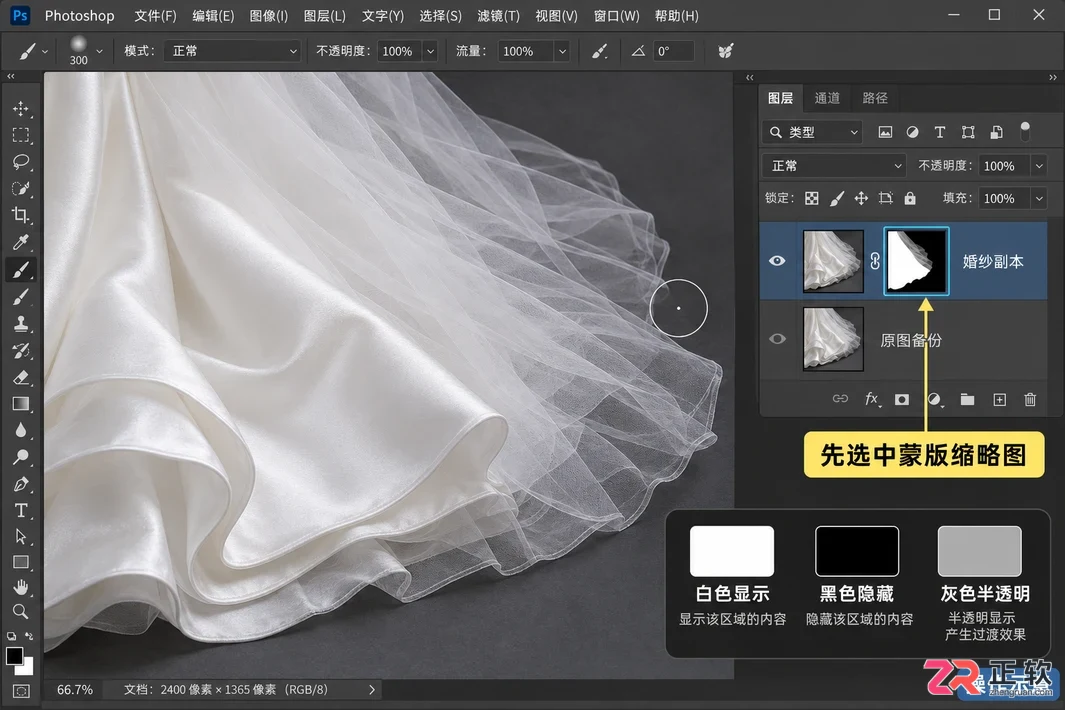The image size is (1065, 710).
Task: Expand the 填充 fill arrow
Action: pyautogui.click(x=1039, y=198)
